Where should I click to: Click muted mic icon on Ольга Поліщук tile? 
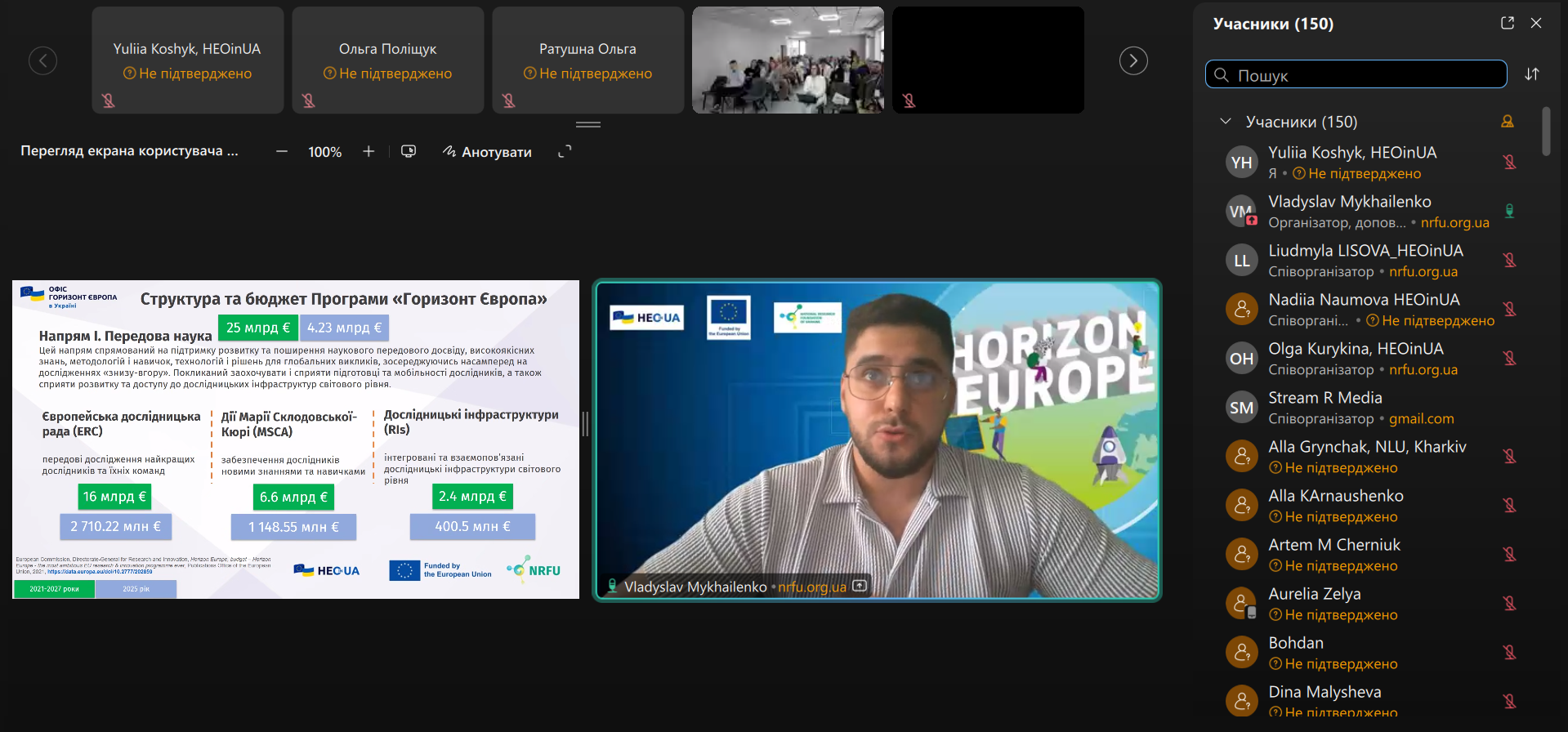(308, 100)
